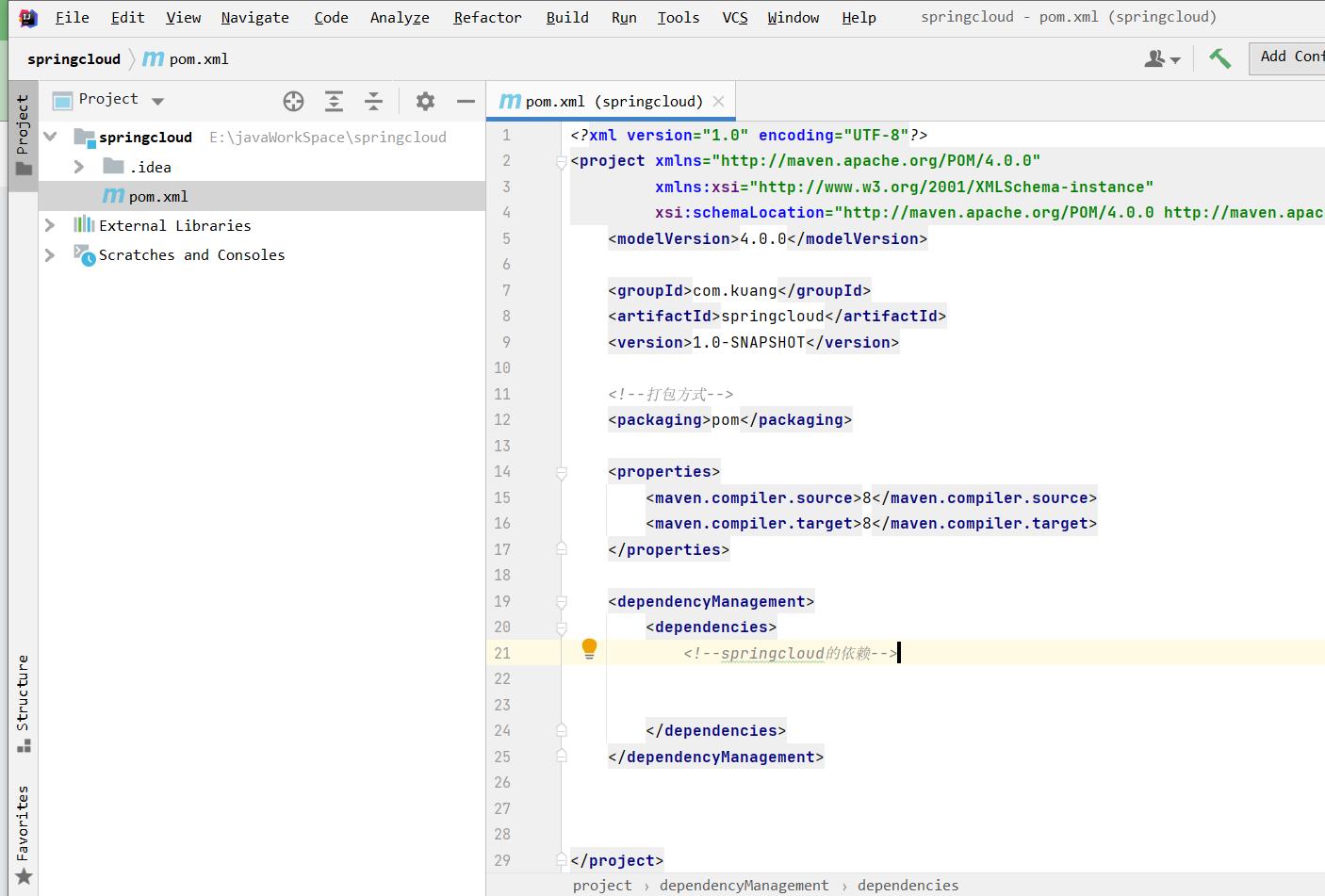Open the Edit menu
Viewport: 1325px width, 896px height.
pyautogui.click(x=127, y=17)
